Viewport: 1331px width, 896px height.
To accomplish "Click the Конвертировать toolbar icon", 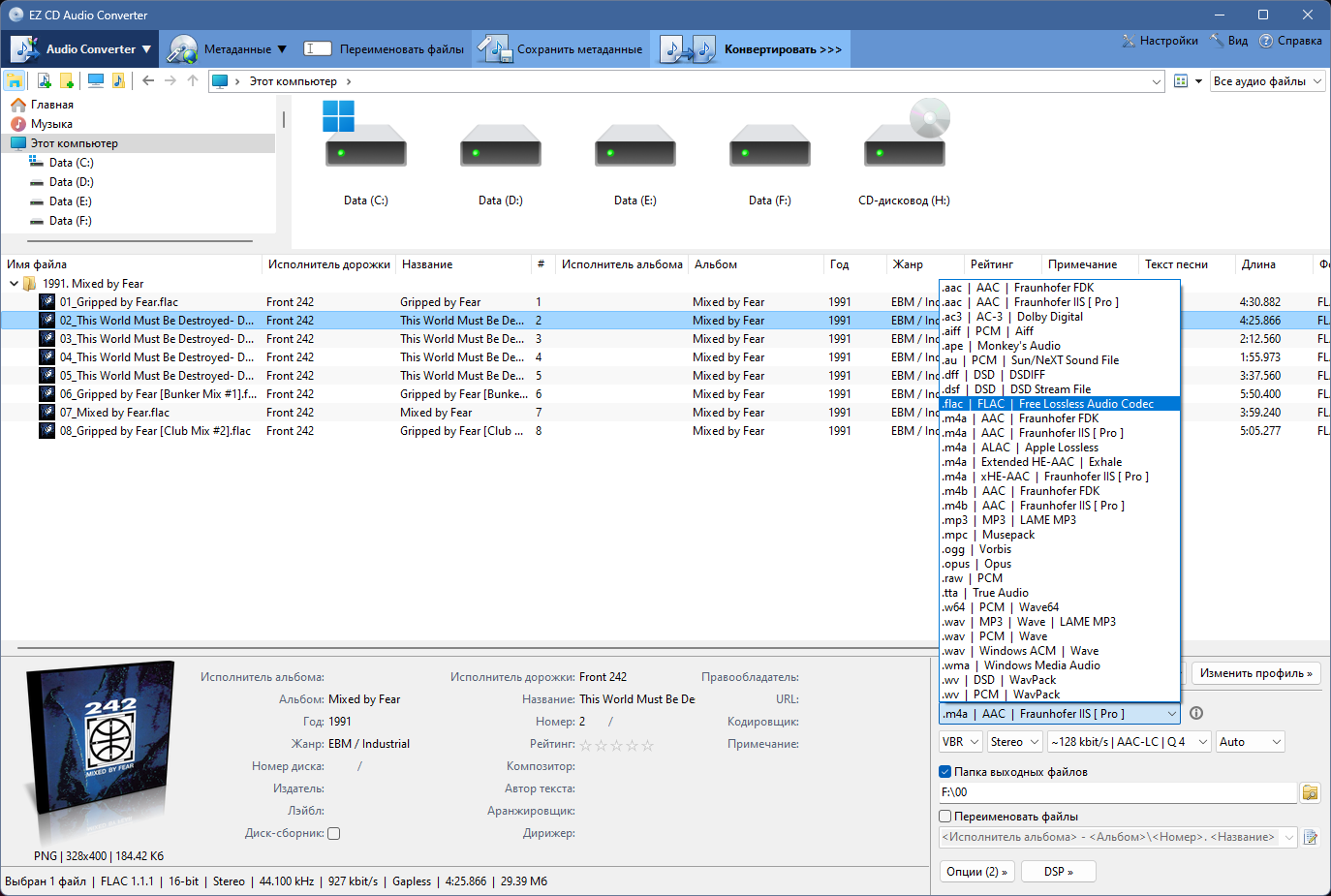I will 689,48.
